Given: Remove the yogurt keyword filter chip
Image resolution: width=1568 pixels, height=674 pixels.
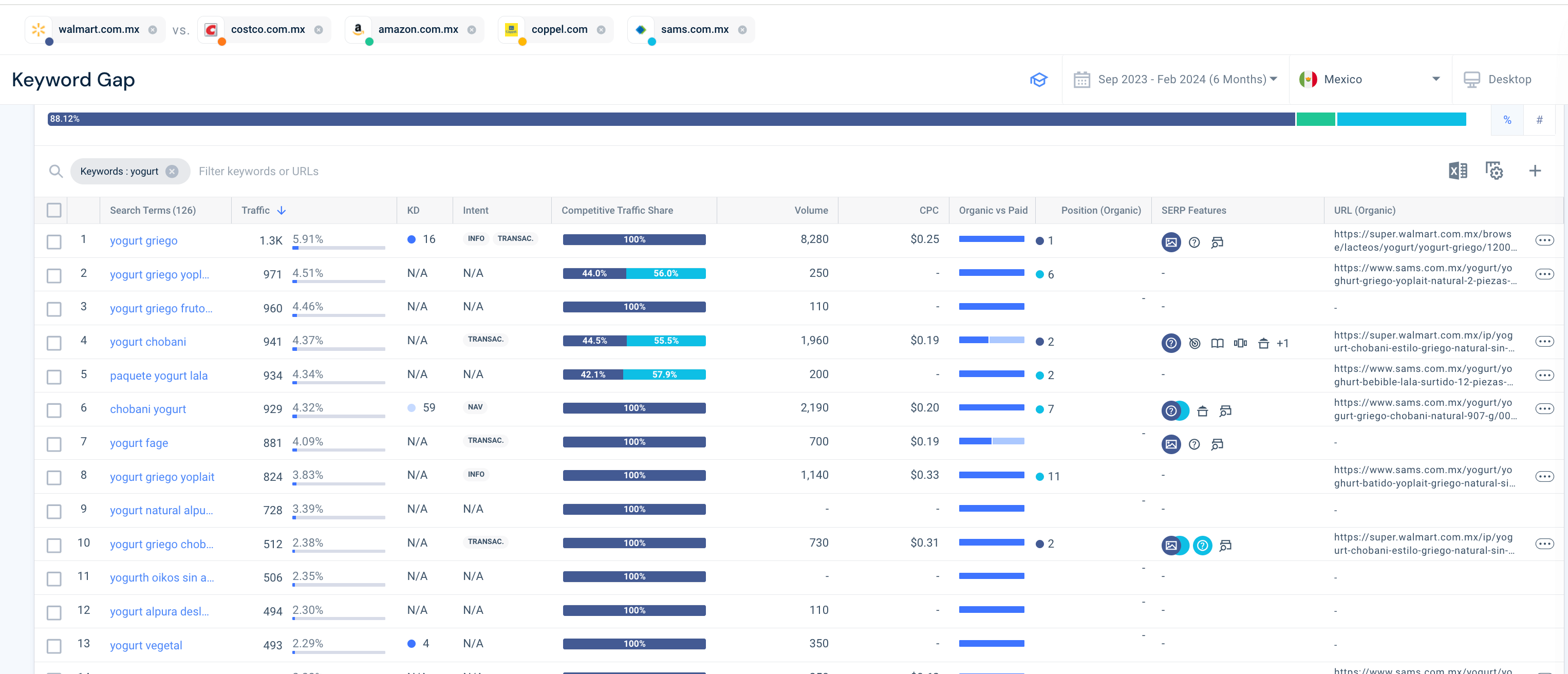Looking at the screenshot, I should point(172,172).
